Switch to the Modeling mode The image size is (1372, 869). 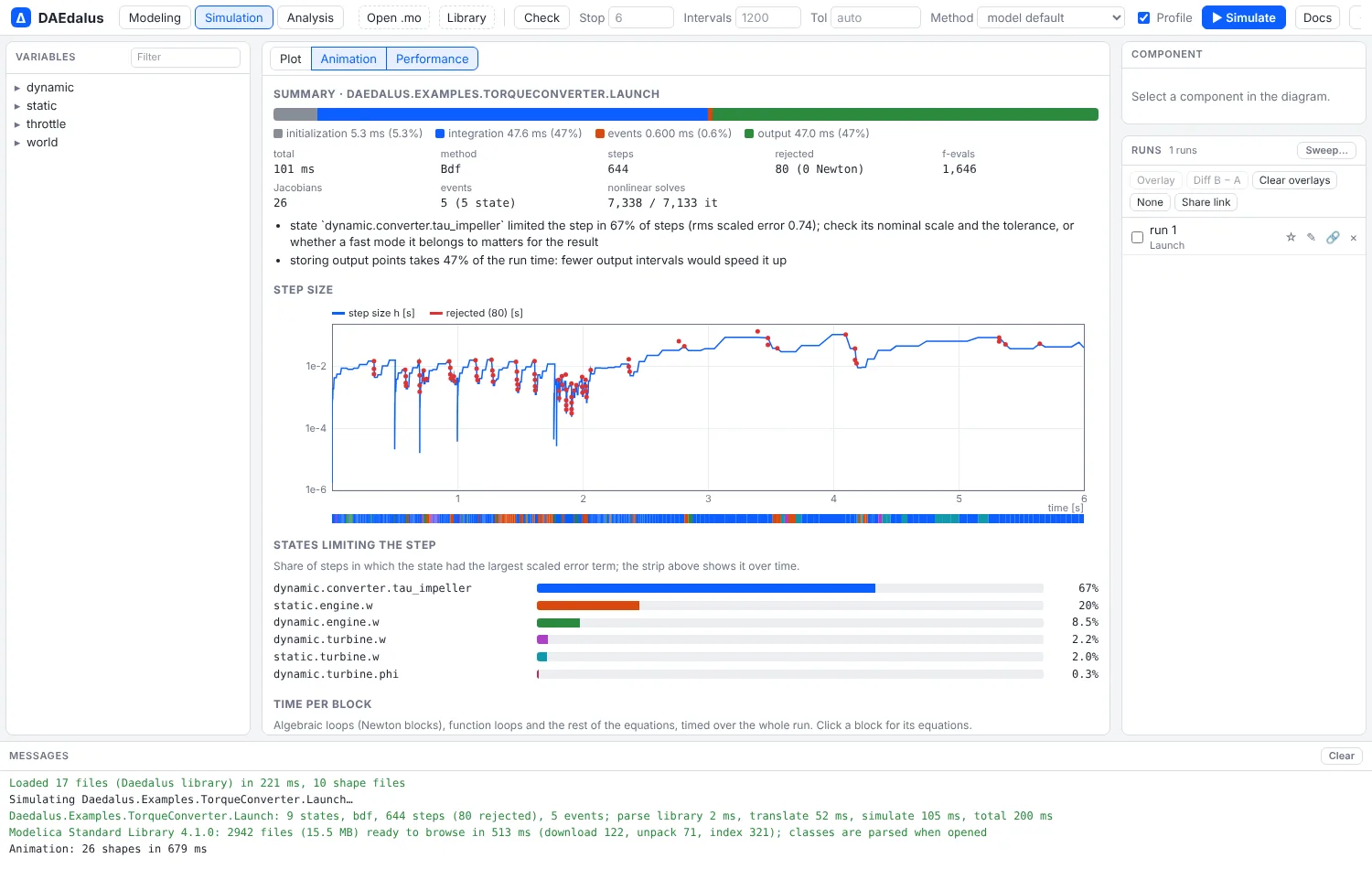pos(155,17)
